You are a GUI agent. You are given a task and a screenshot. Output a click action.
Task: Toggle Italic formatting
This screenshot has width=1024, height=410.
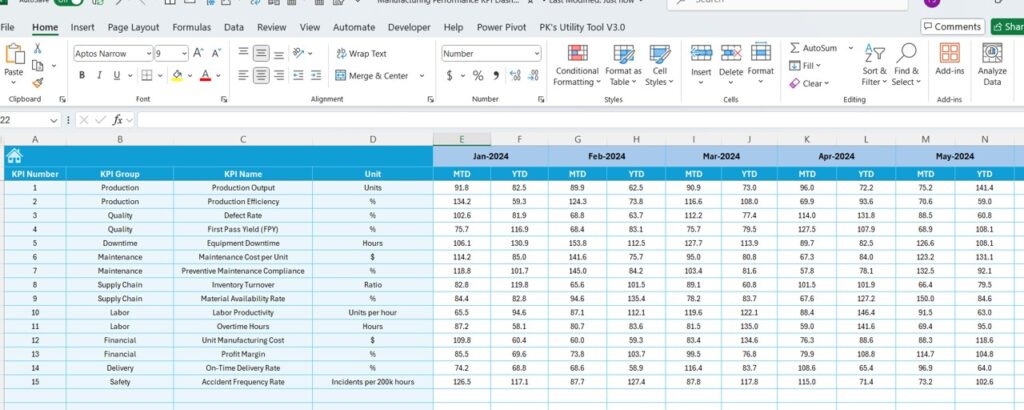tap(99, 76)
